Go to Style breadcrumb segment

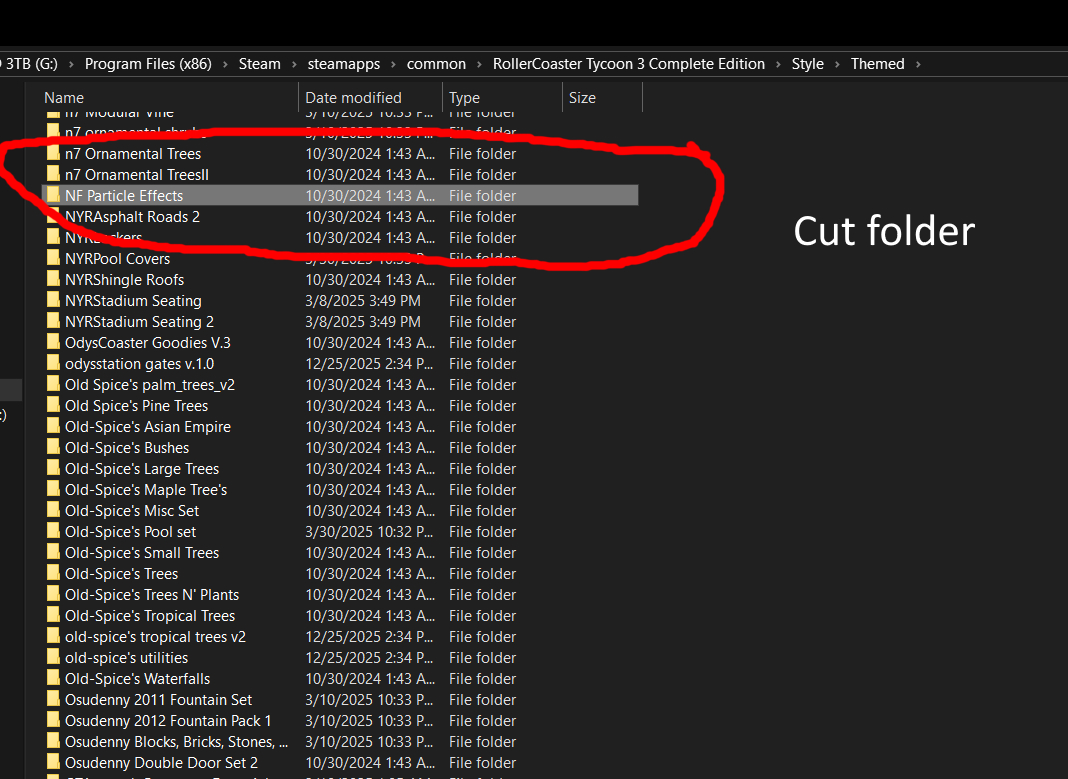808,64
